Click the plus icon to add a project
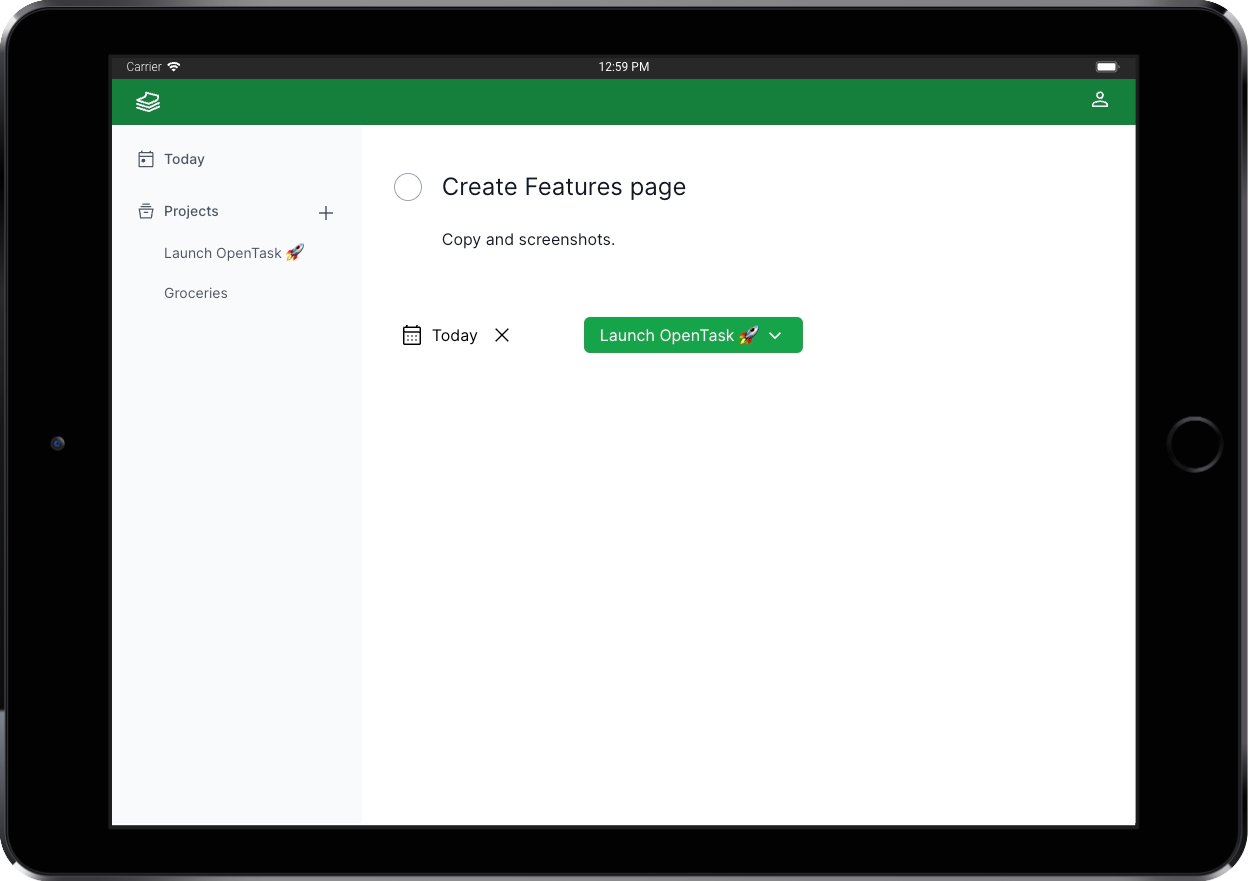The width and height of the screenshot is (1249, 881). [326, 212]
